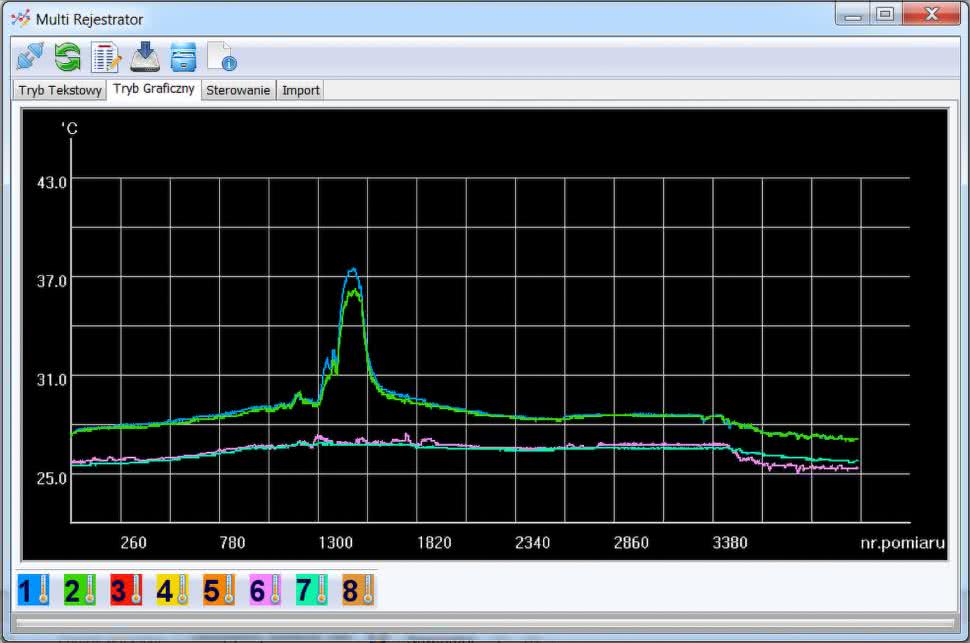This screenshot has width=970, height=643.
Task: Toggle blue thermometer sensor 1
Action: tap(33, 590)
